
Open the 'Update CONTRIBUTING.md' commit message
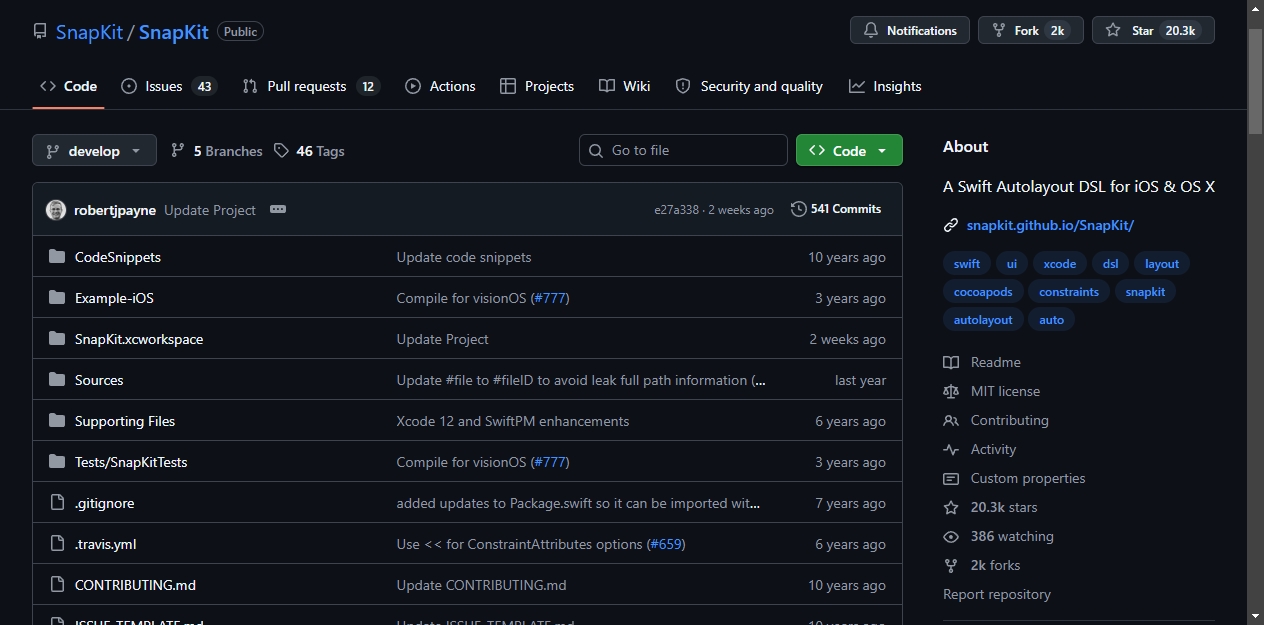click(x=482, y=585)
